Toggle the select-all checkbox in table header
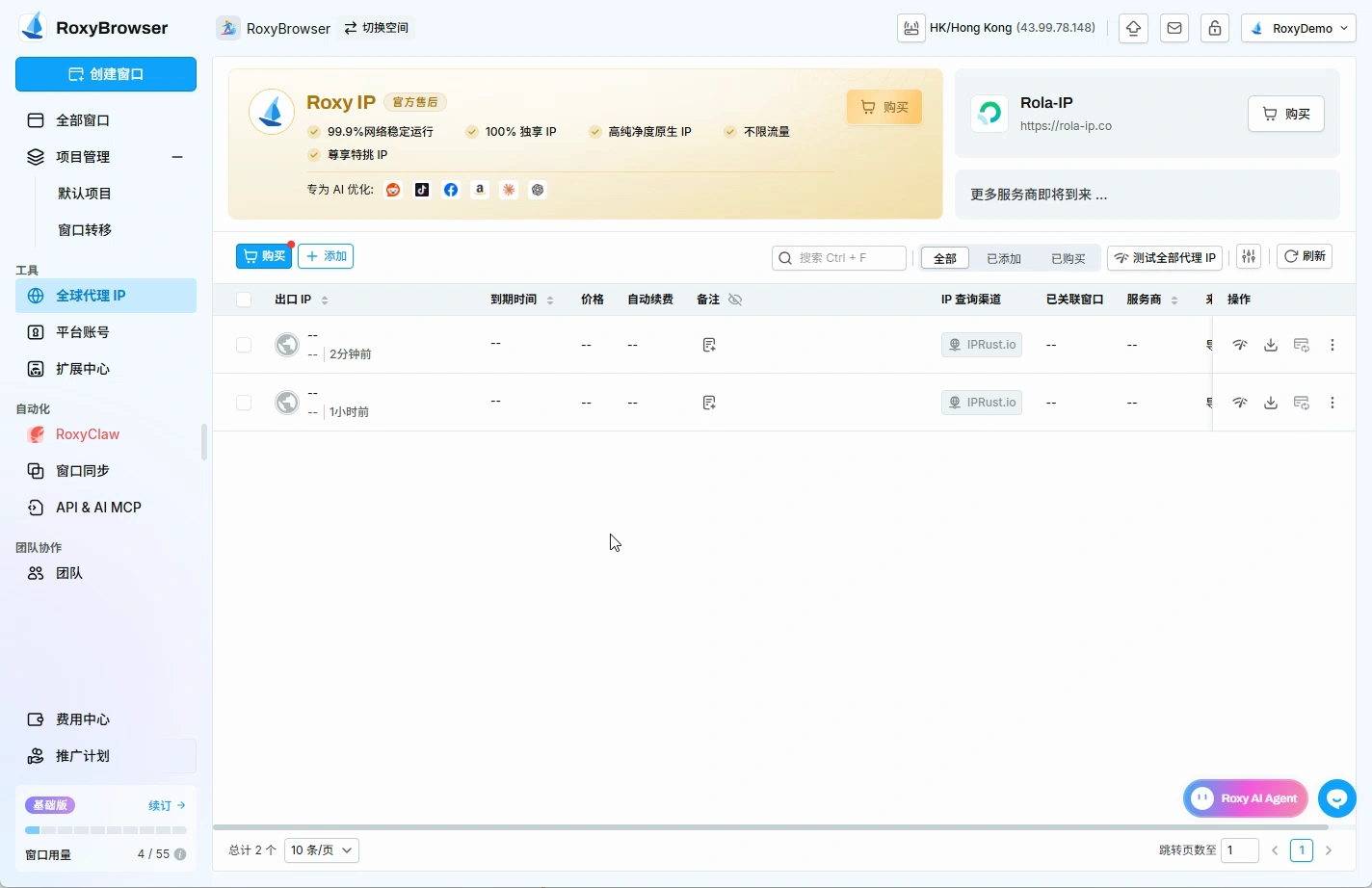The height and width of the screenshot is (888, 1372). click(x=244, y=300)
